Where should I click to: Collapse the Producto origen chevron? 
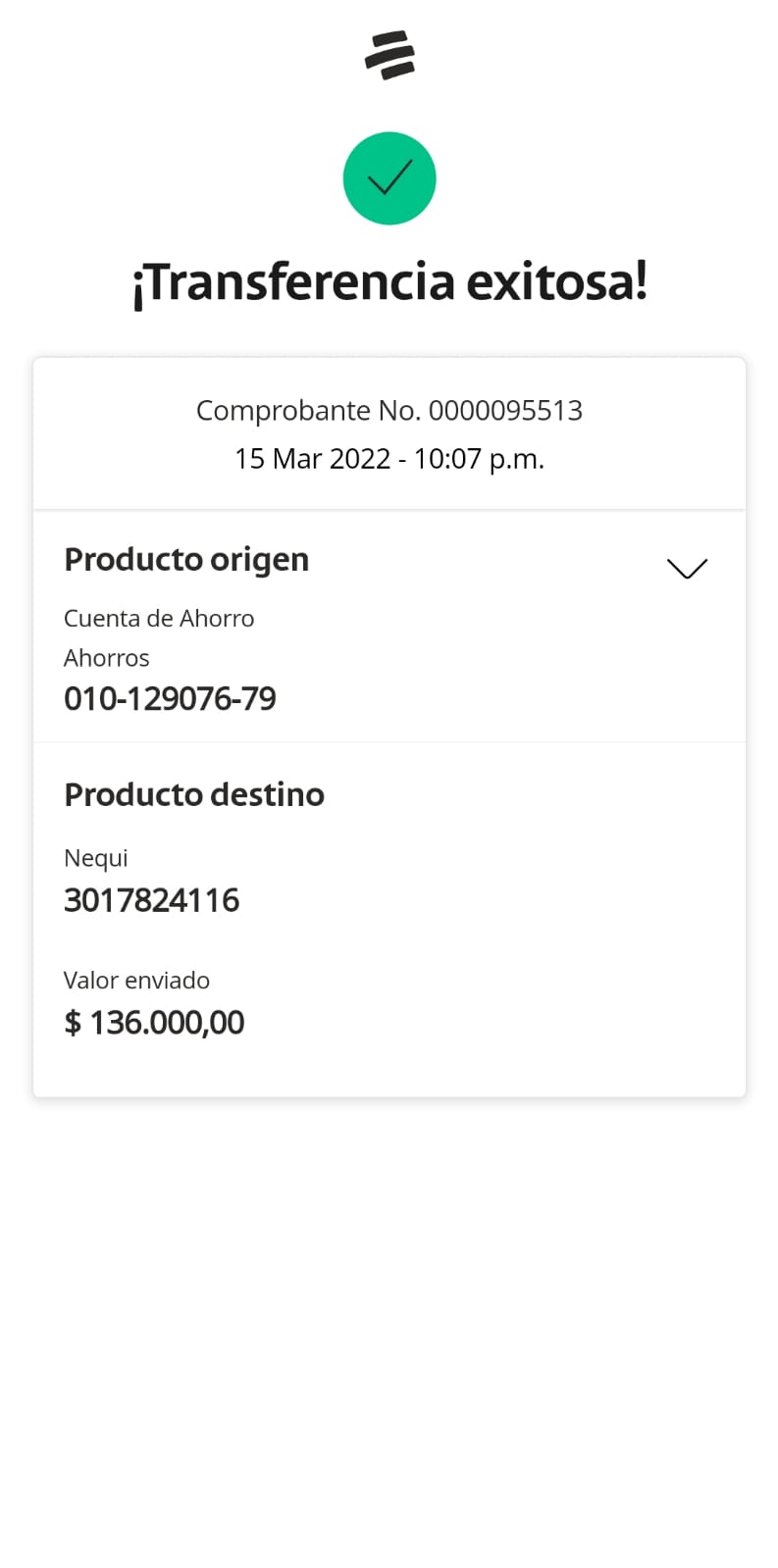pyautogui.click(x=687, y=569)
